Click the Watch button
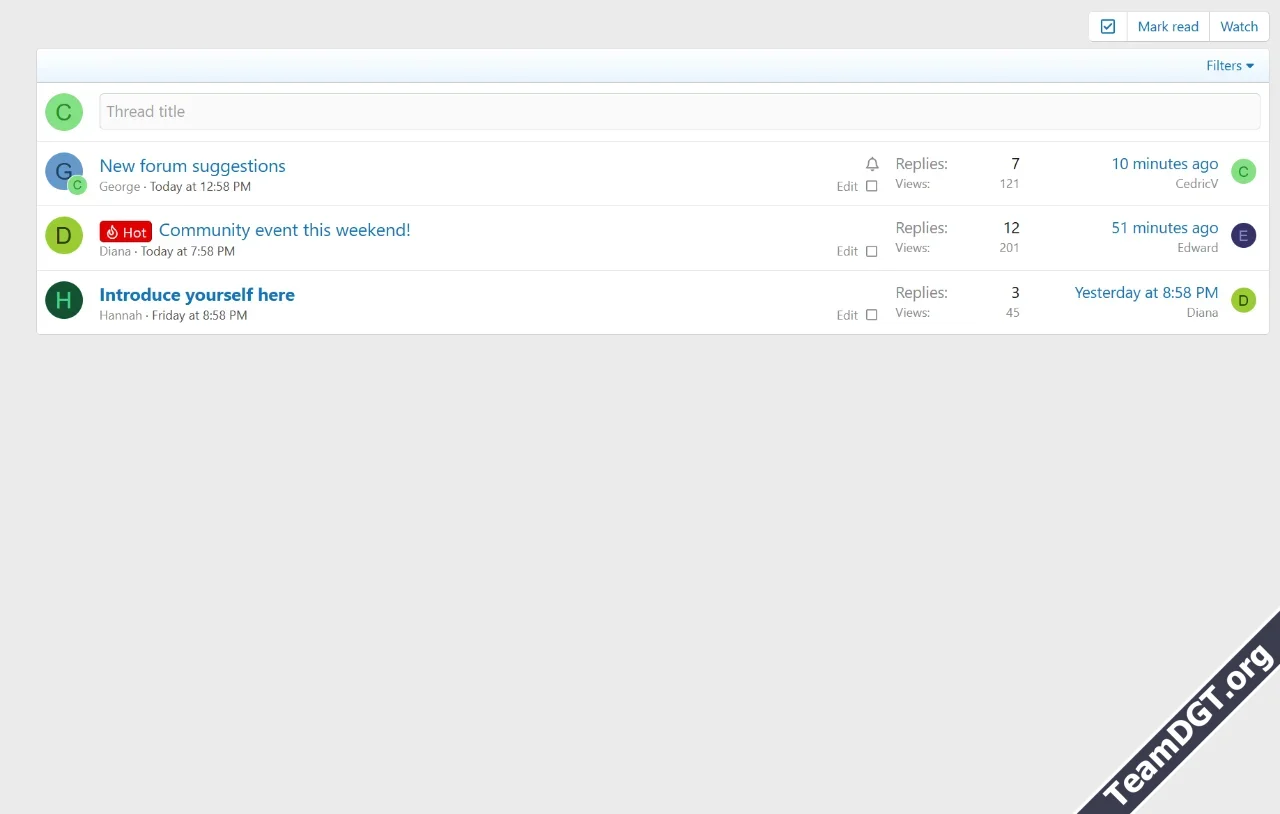Screen dimensions: 1280x814 [x=1239, y=27]
